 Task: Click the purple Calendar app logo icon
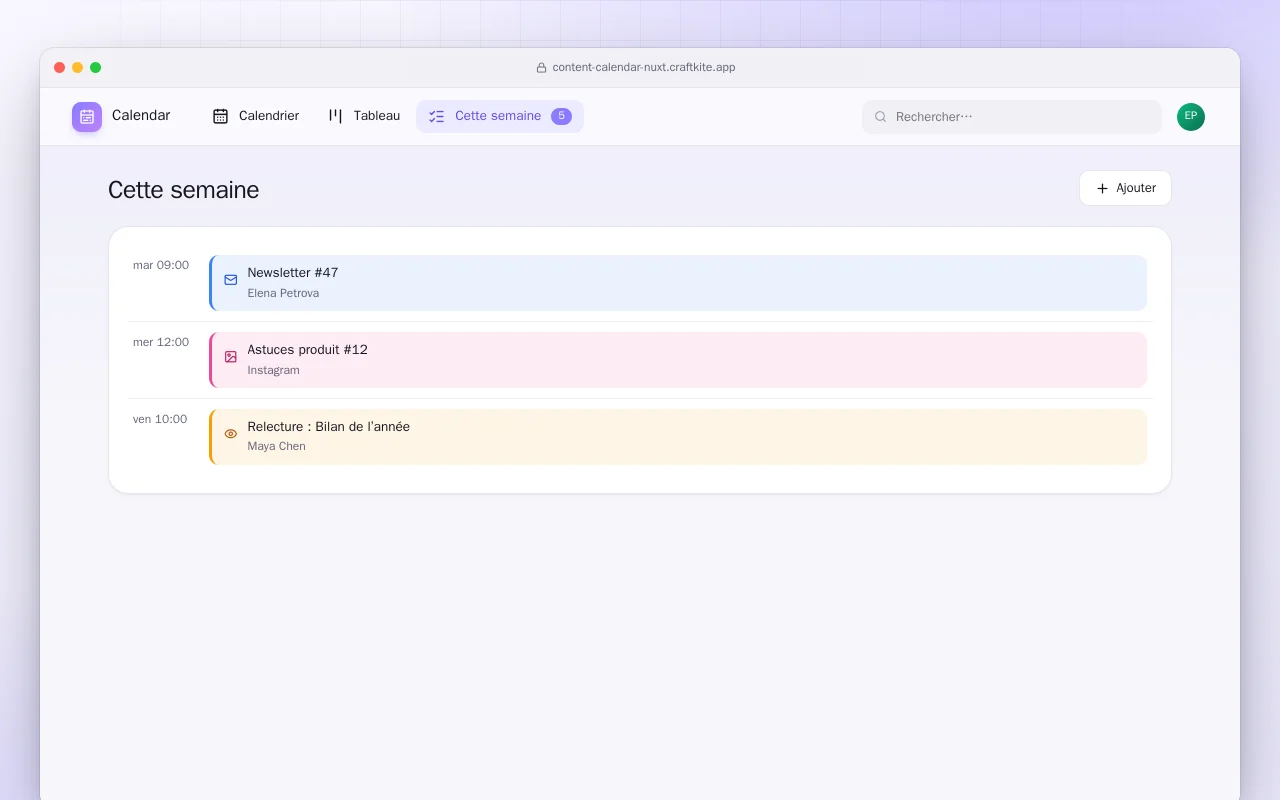point(87,116)
